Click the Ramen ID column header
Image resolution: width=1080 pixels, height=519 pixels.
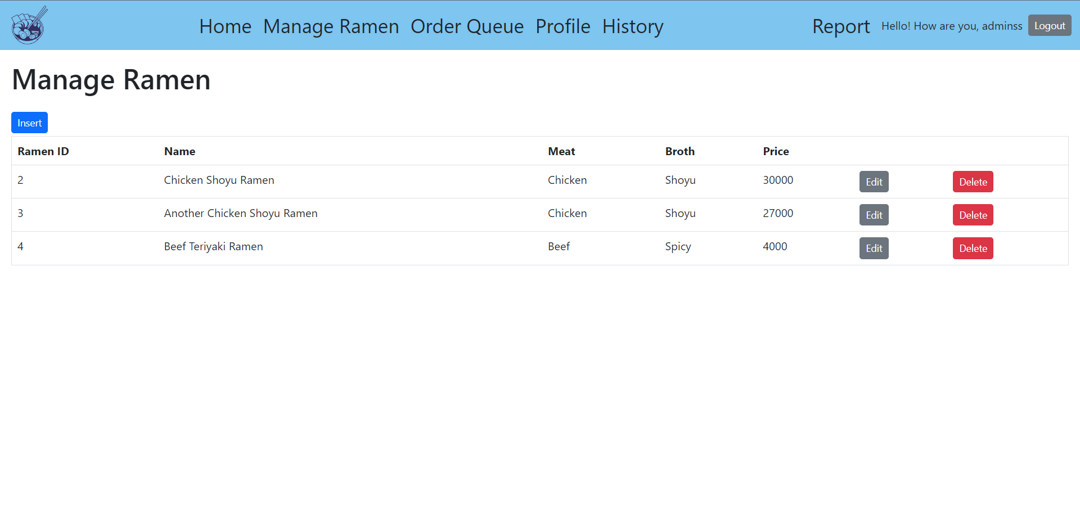tap(43, 151)
